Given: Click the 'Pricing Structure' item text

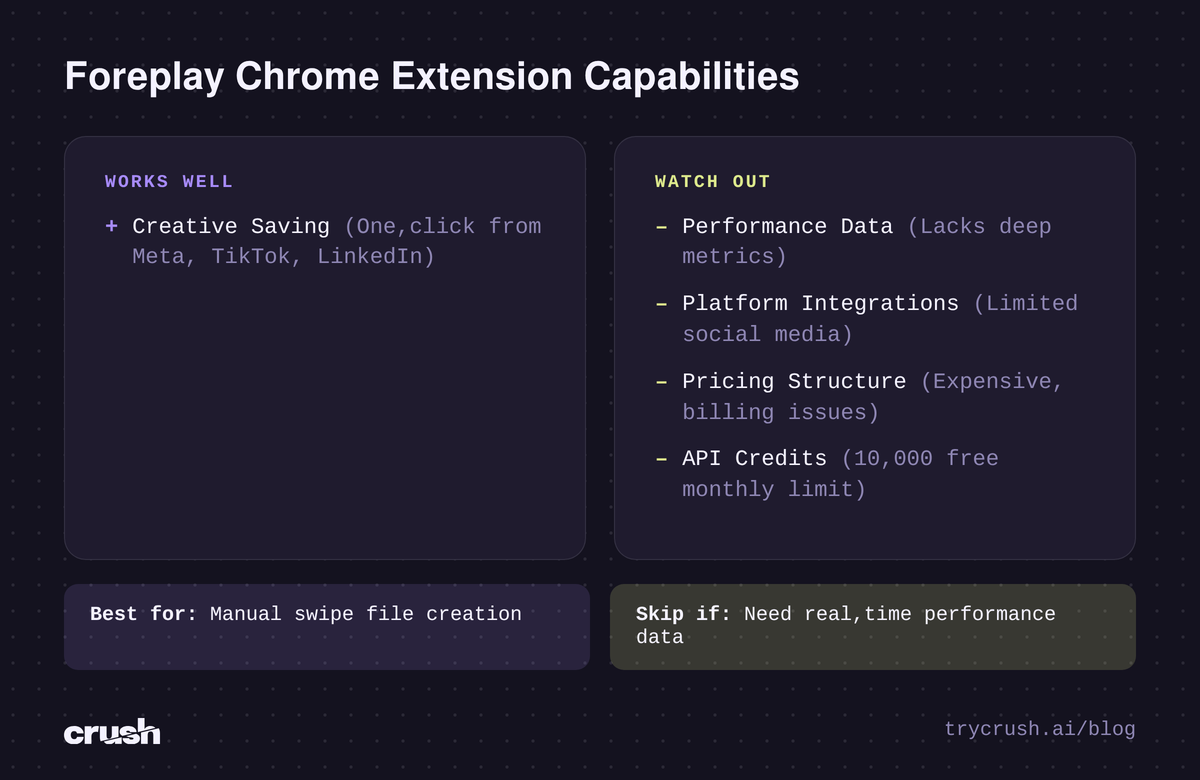Looking at the screenshot, I should (x=794, y=381).
